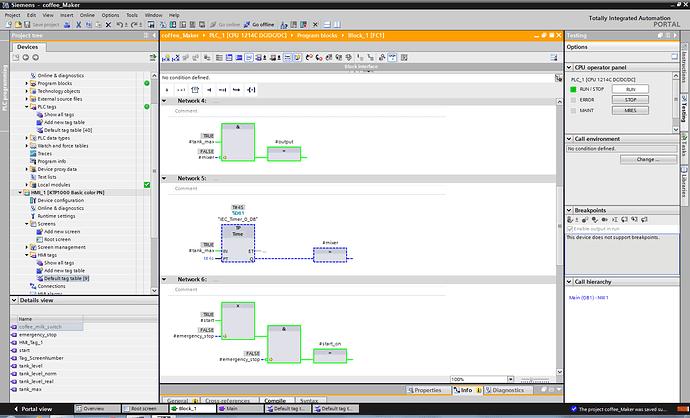Open the Online menu

pyautogui.click(x=87, y=15)
